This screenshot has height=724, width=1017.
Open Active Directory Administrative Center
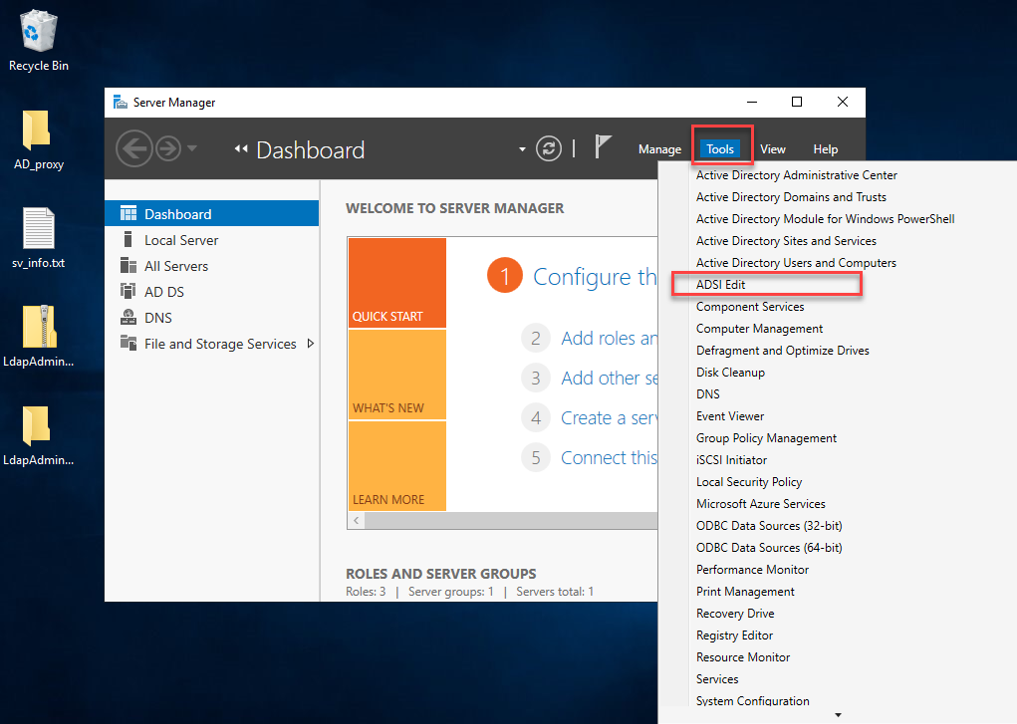coord(796,175)
